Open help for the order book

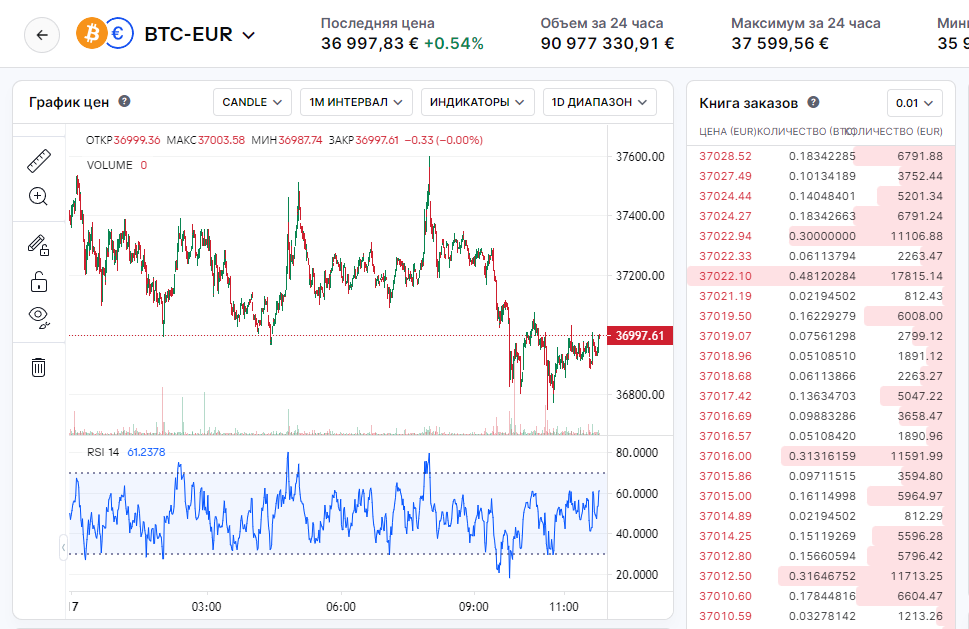click(x=813, y=103)
